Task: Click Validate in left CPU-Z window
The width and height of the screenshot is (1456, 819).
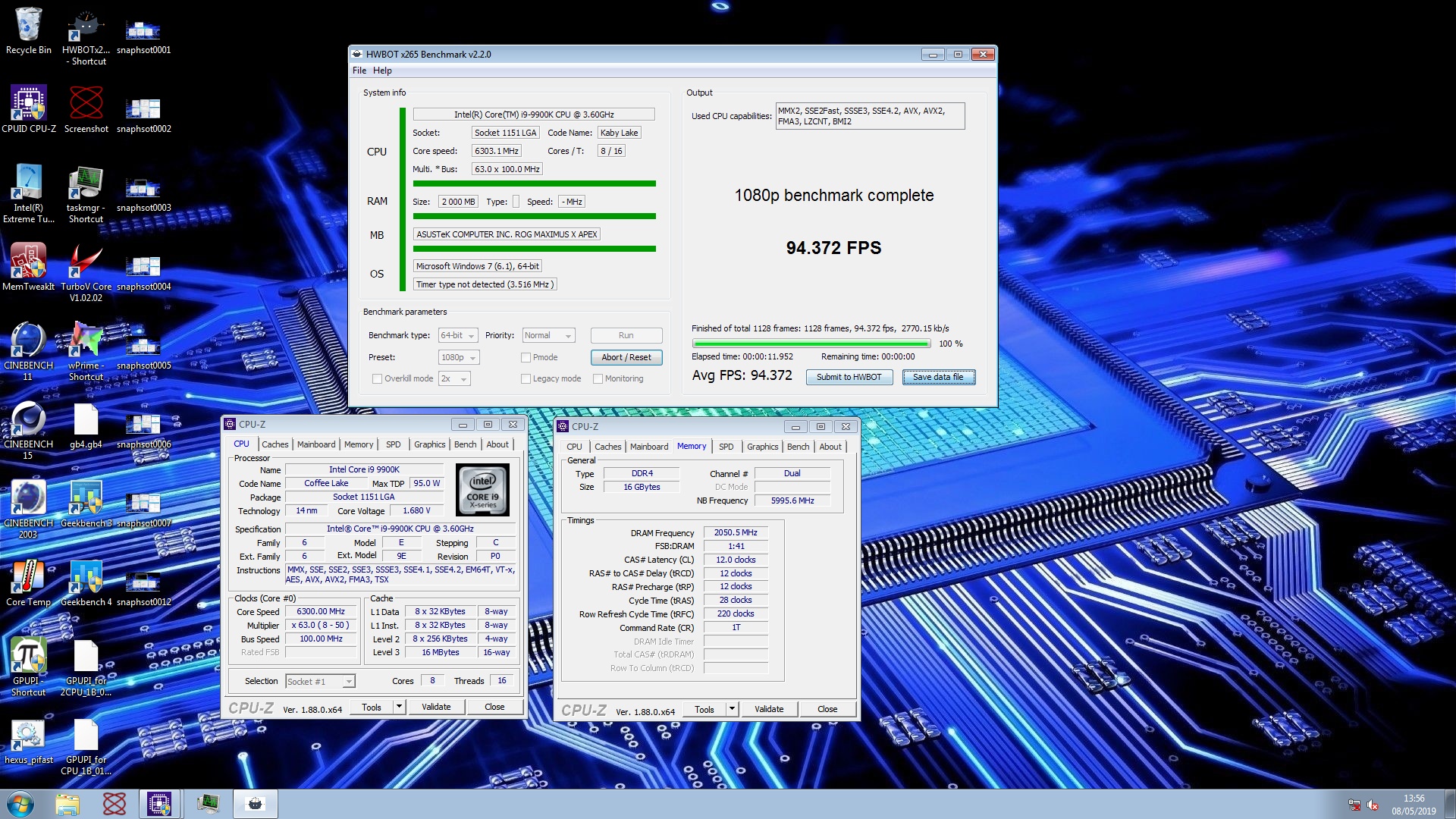Action: click(436, 707)
